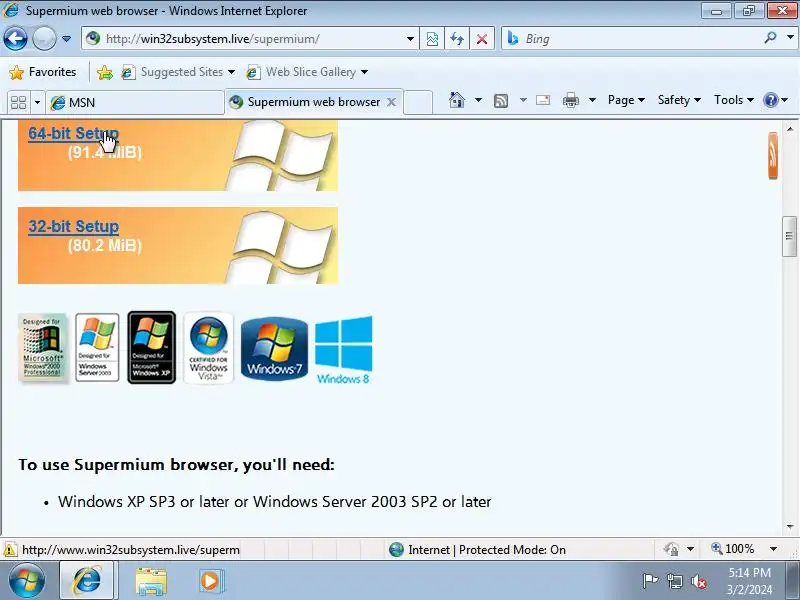
Task: Open the Web Slice Gallery dropdown
Action: tap(307, 72)
